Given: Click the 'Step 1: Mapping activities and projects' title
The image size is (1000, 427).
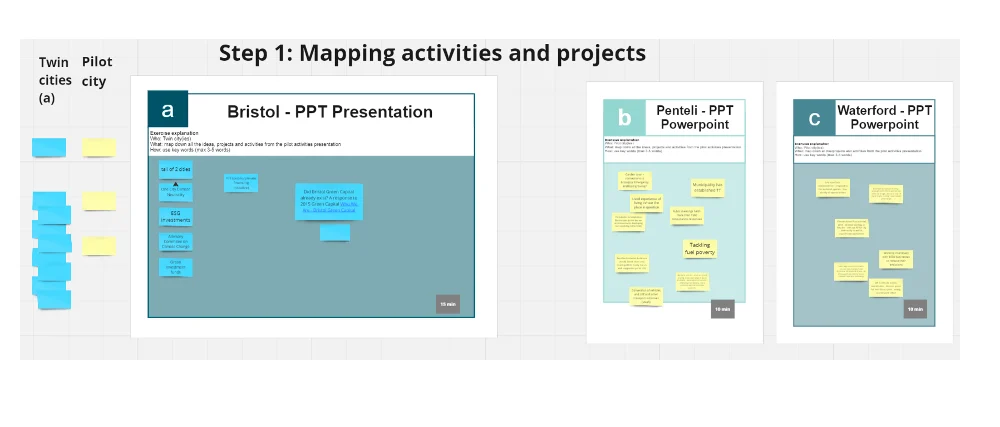Looking at the screenshot, I should point(432,53).
